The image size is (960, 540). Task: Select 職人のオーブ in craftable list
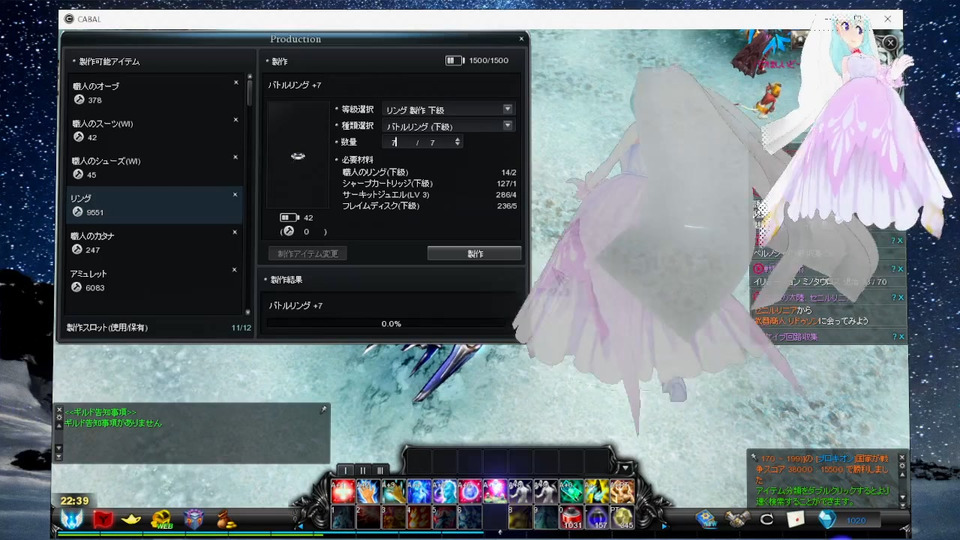pos(156,92)
